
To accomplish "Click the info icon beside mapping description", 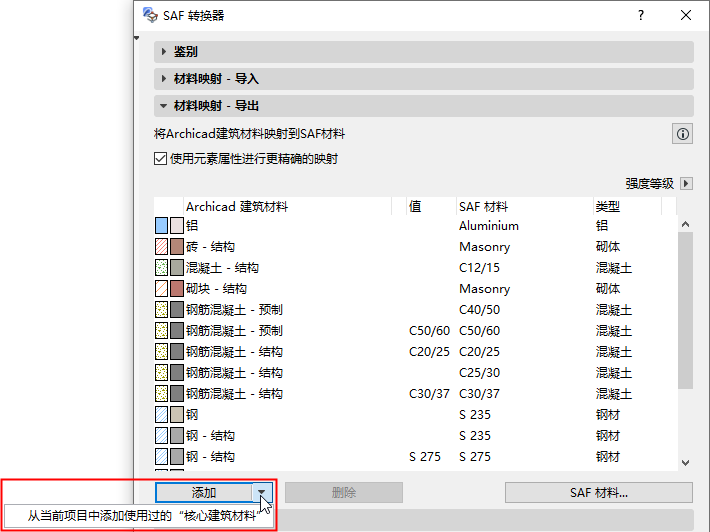I will point(682,134).
